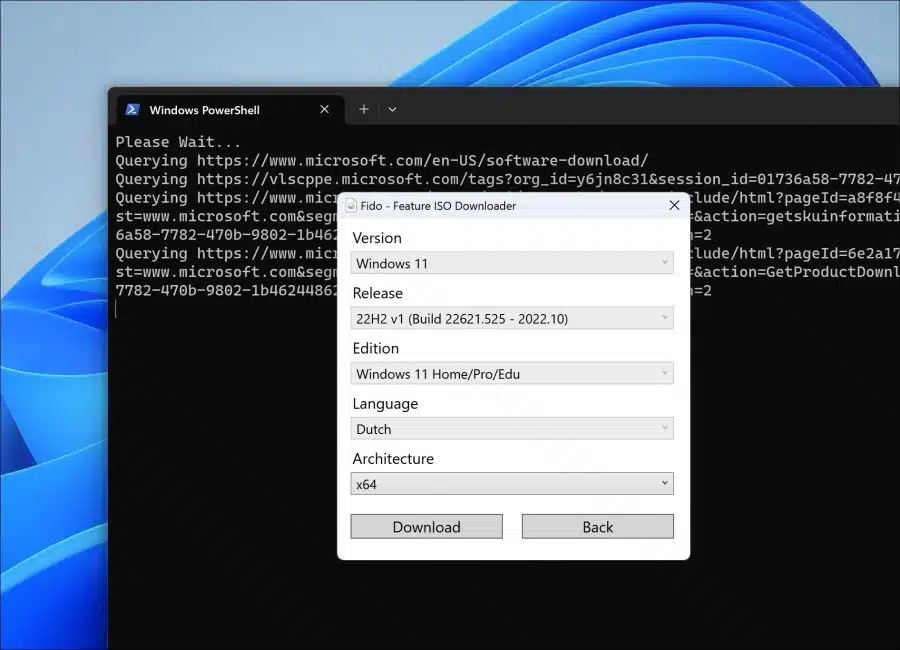Viewport: 900px width, 650px height.
Task: Open the Edition dropdown showing Home/Pro/Edu
Action: coord(512,373)
